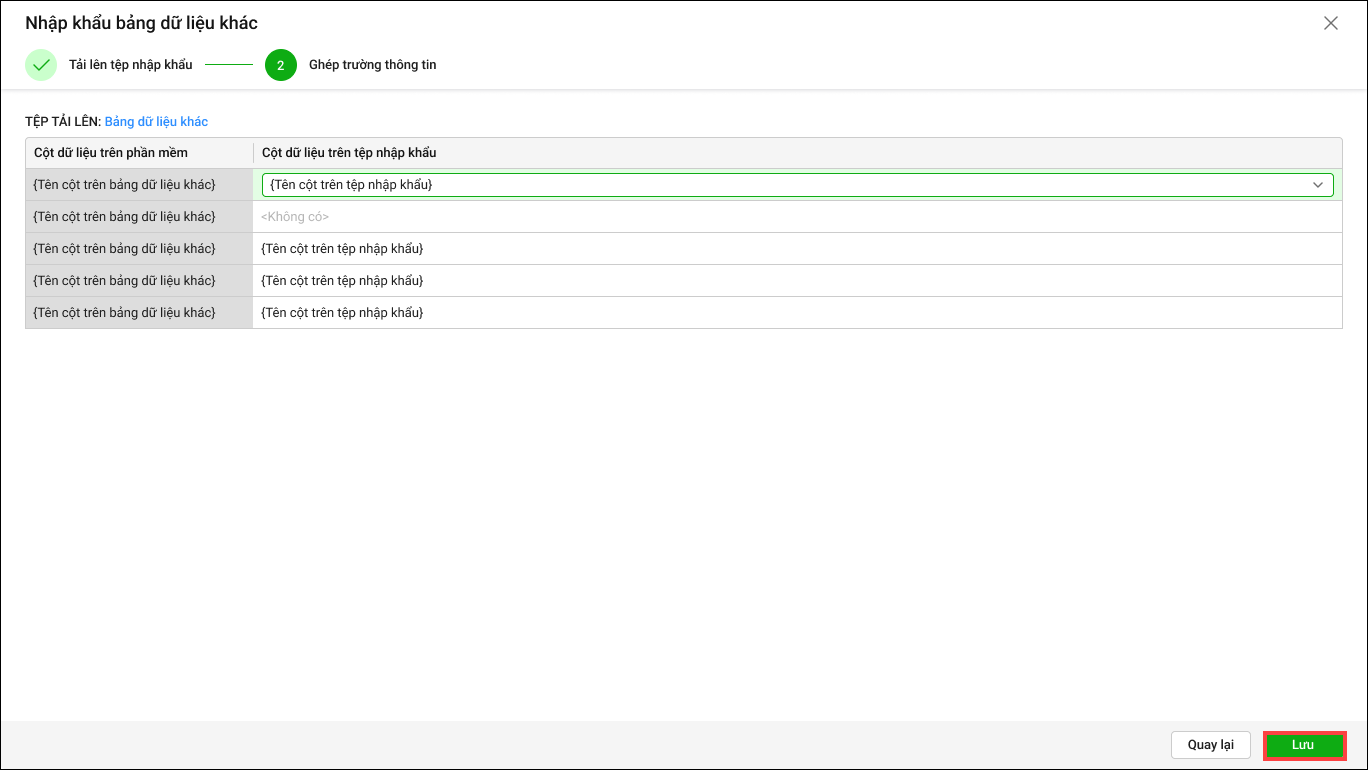Click the 'Cột dữ liệu trên tệp nhập khẩu' header

click(349, 153)
